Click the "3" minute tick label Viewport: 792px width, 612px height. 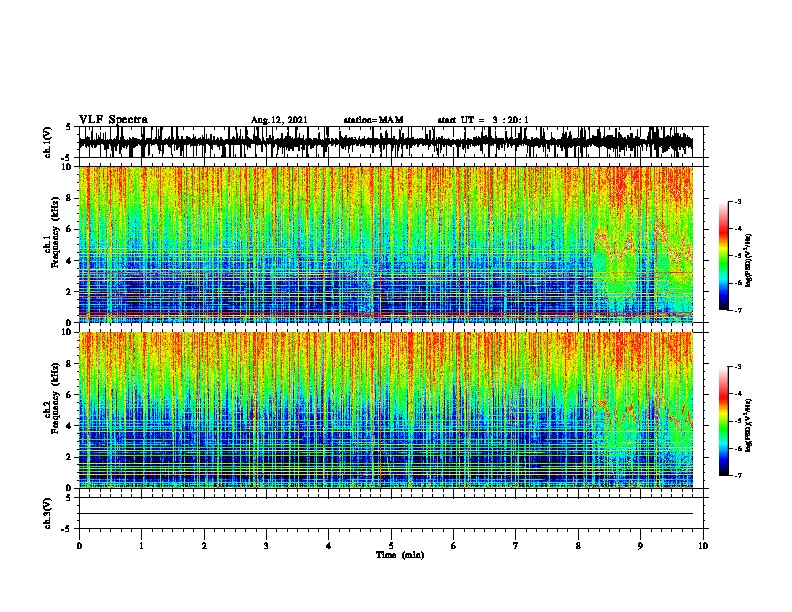[266, 546]
